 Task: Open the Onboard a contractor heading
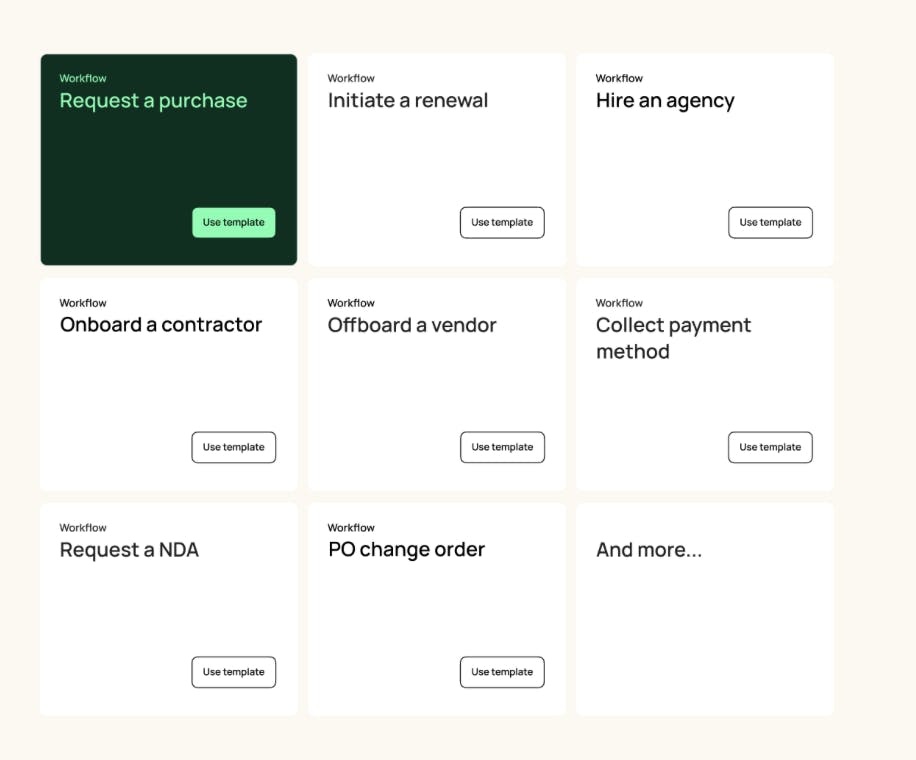click(x=161, y=325)
